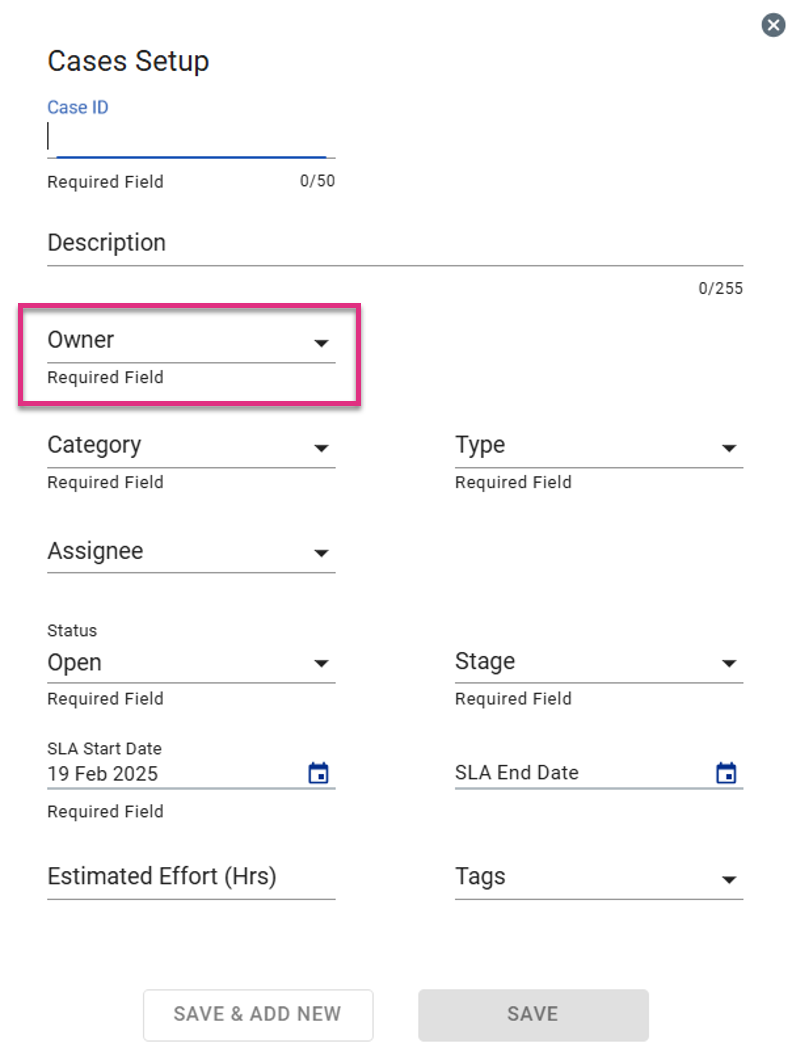798x1056 pixels.
Task: Click the Status label above Open
Action: point(72,631)
